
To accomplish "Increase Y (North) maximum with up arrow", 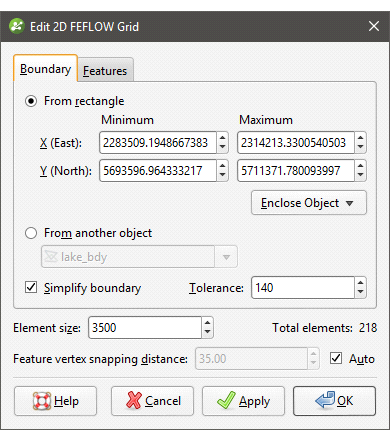I will click(360, 166).
